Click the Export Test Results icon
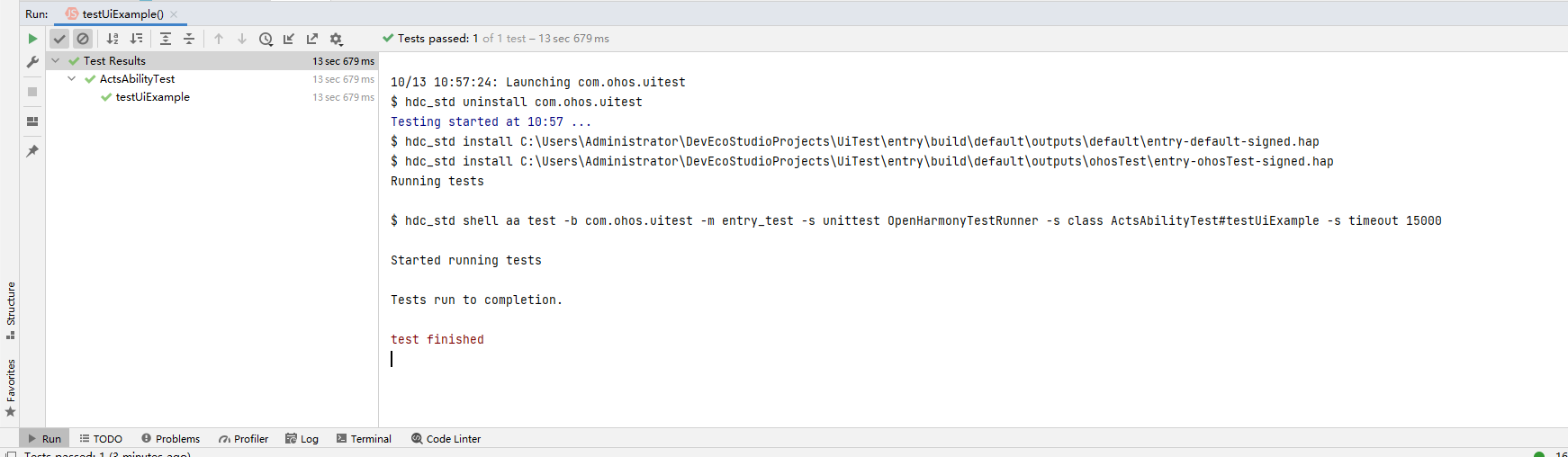 coord(312,39)
